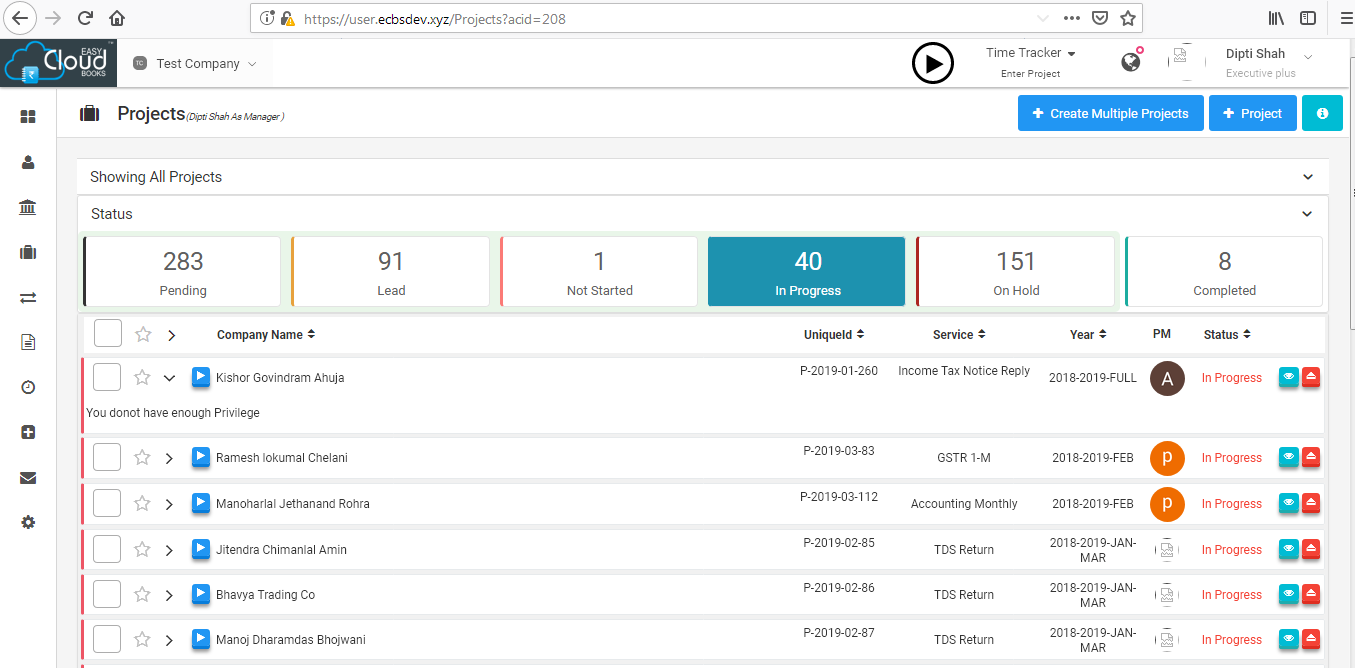The image size is (1355, 668).
Task: Open the globe notifications icon in header
Action: [x=1130, y=61]
